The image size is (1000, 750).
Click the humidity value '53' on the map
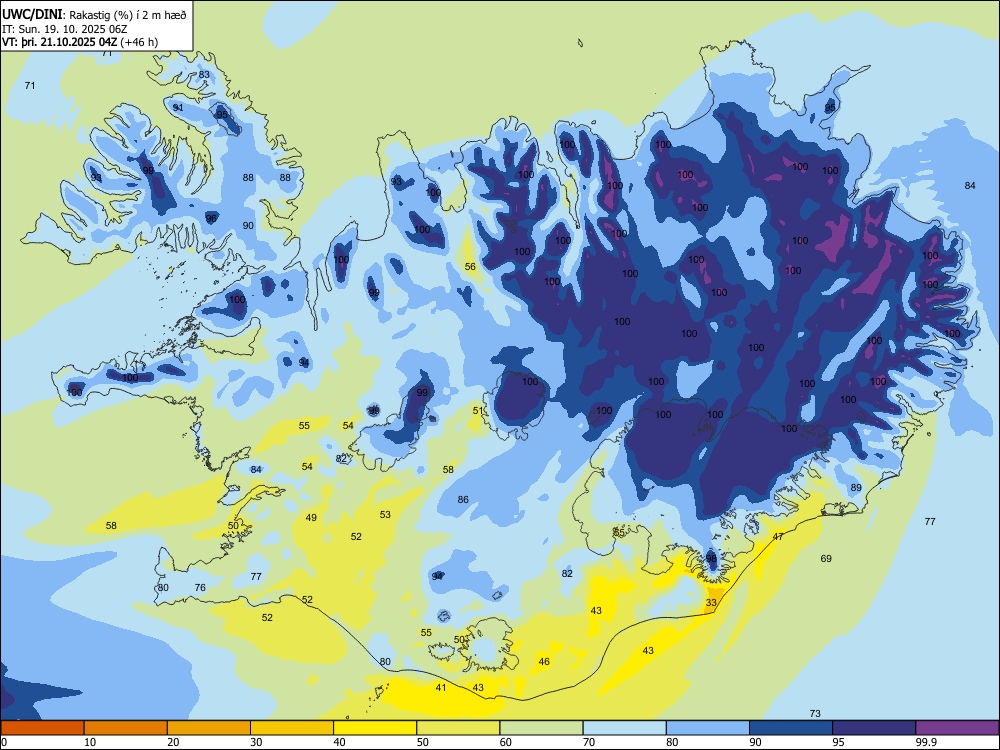pos(385,514)
